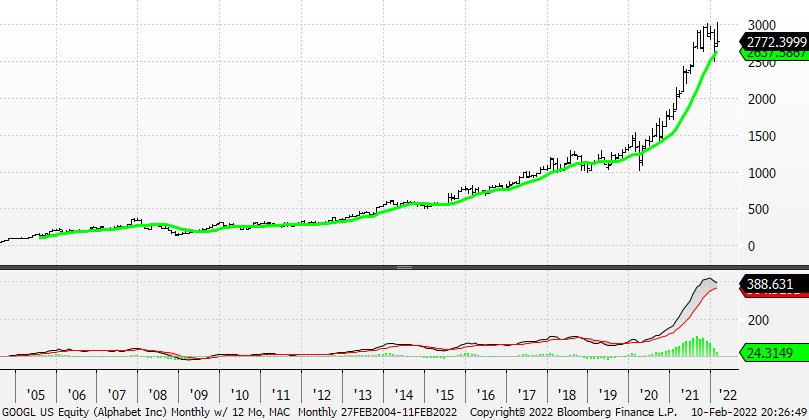Viewport: 809px width, 420px height.
Task: Click the '05 year label on the time axis
Action: click(x=36, y=395)
